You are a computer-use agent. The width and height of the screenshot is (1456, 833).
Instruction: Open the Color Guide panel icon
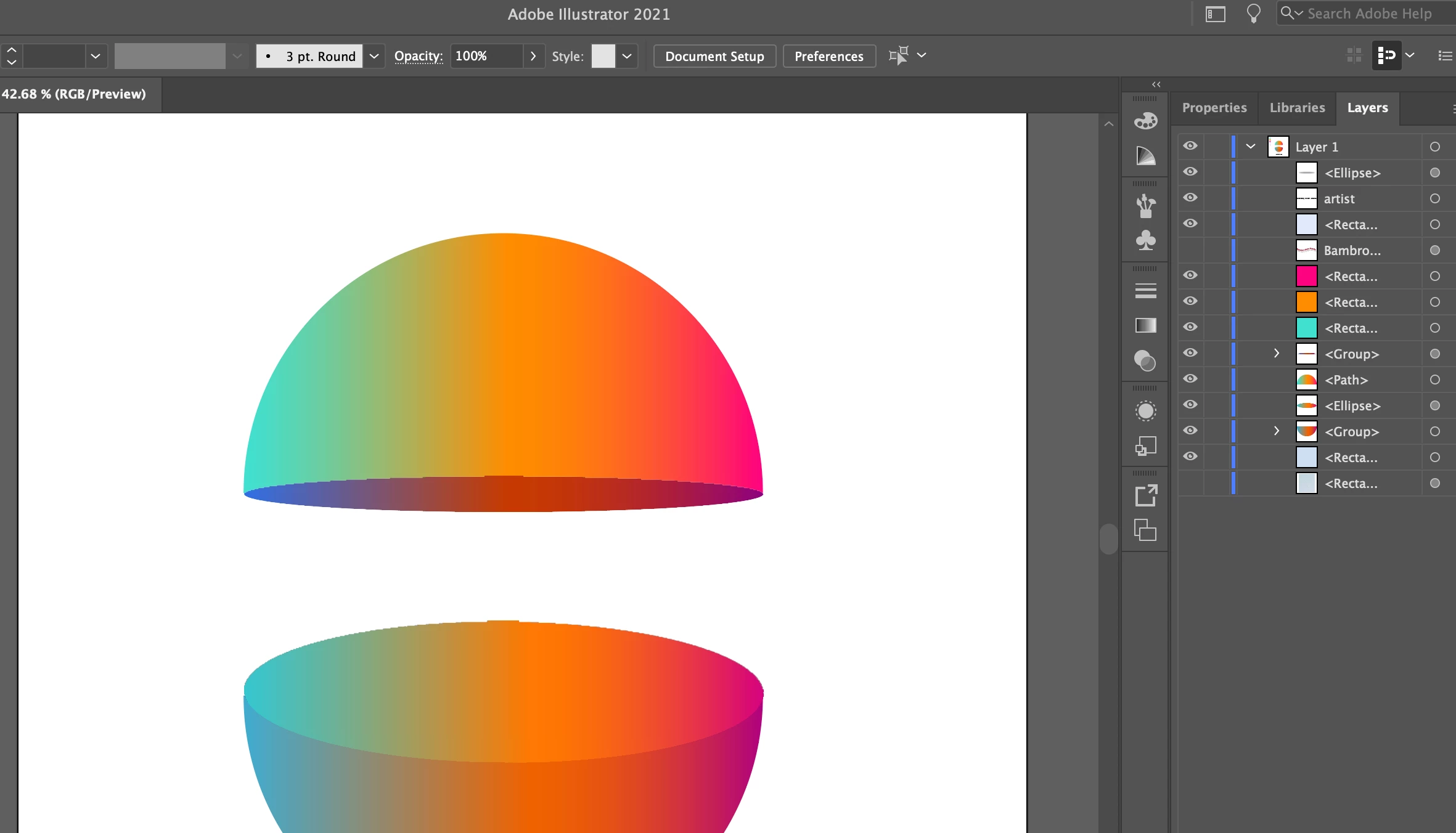1145,156
